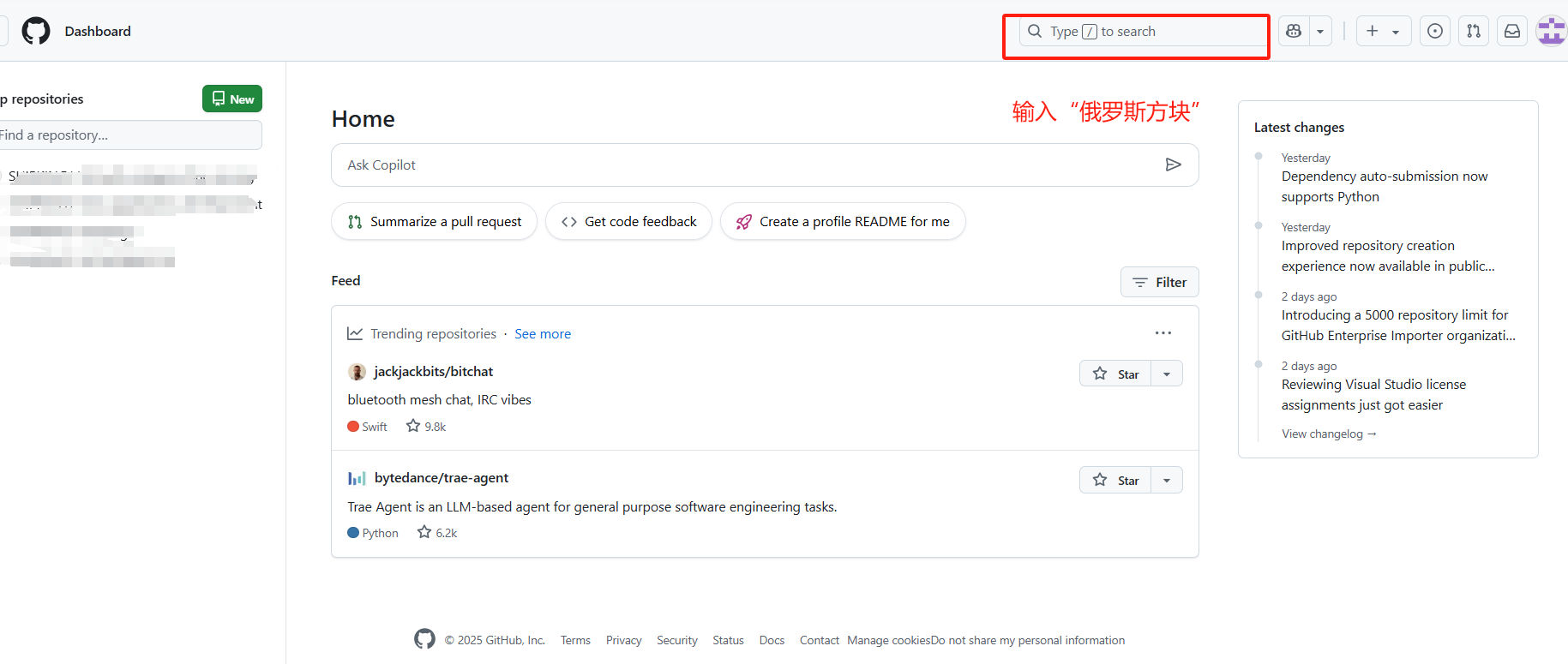Open the user avatar menu
Viewport: 1568px width, 664px height.
point(1552,31)
